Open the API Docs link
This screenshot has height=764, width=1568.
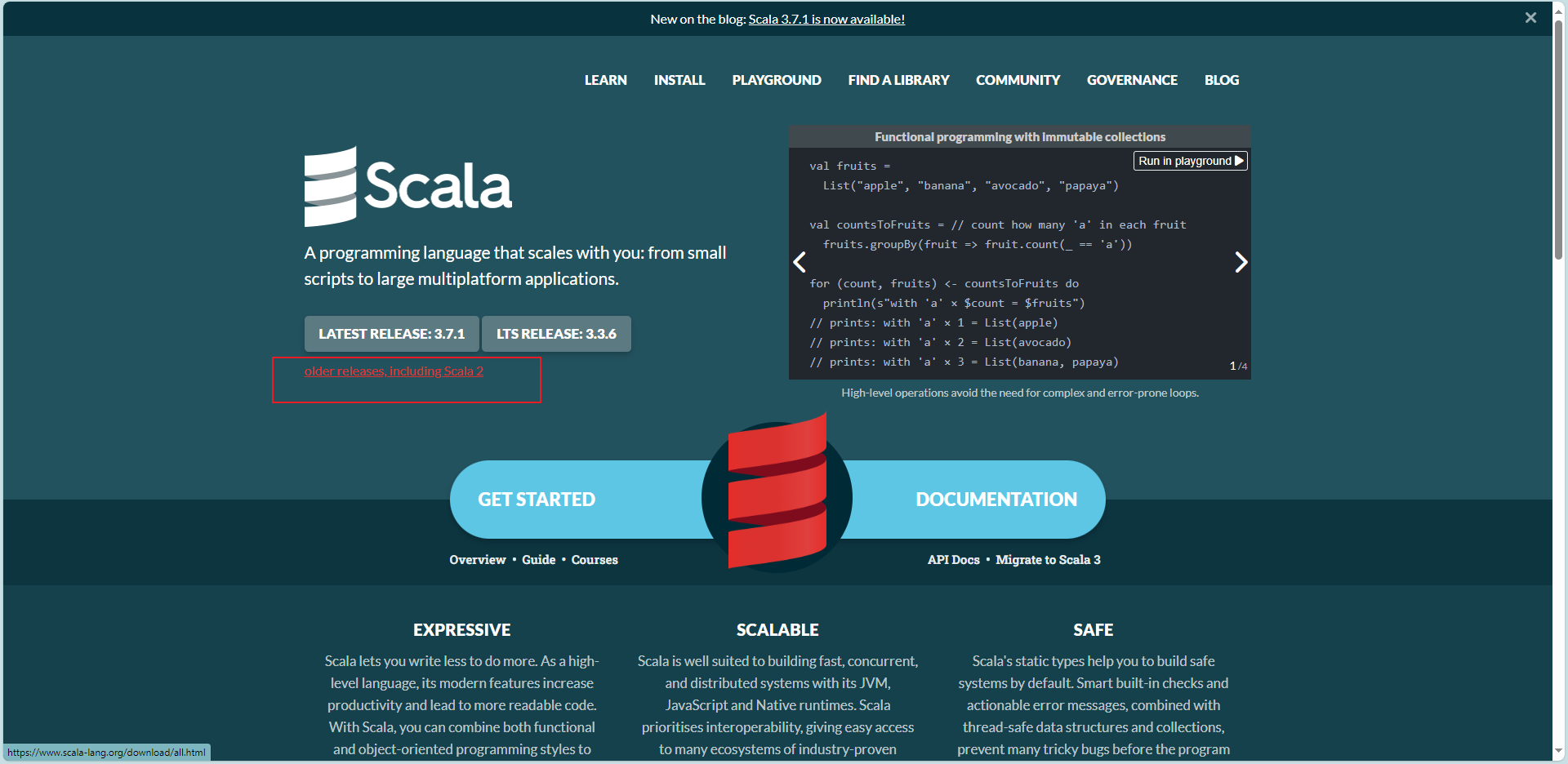pos(953,560)
